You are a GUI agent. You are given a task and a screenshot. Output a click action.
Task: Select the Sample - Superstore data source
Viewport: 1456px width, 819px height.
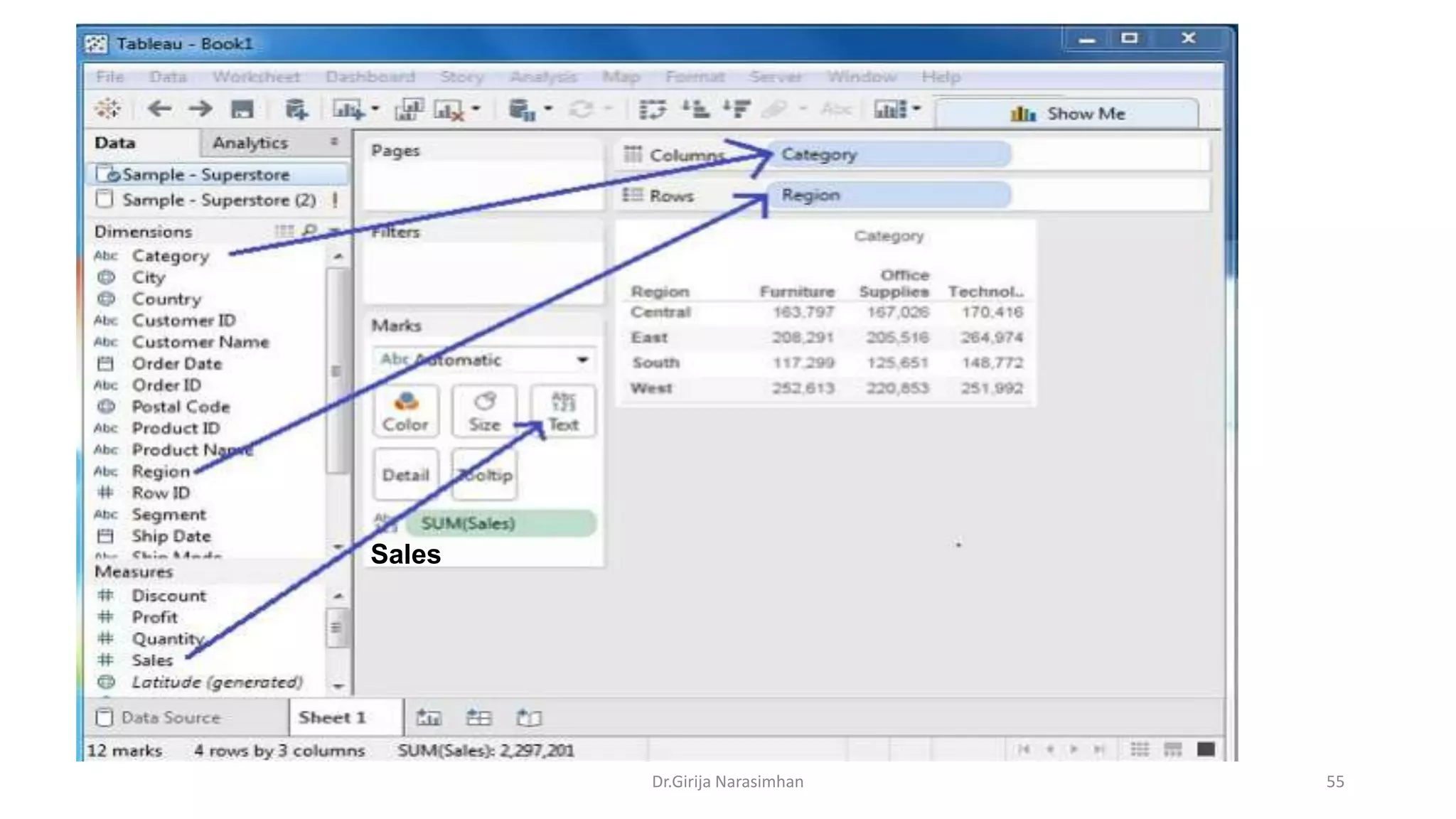point(206,175)
